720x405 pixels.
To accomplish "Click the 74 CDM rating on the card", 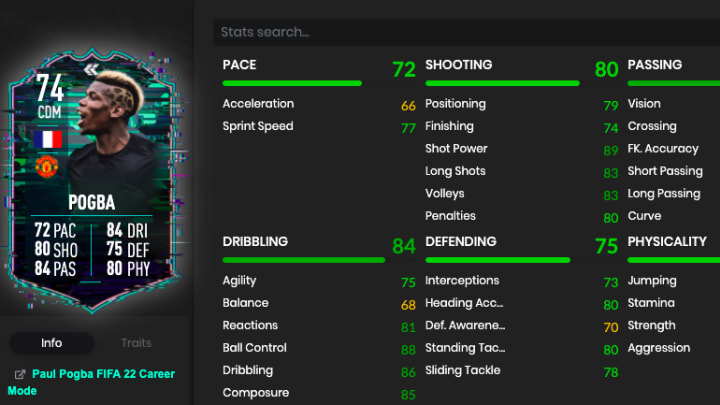I will [x=50, y=96].
